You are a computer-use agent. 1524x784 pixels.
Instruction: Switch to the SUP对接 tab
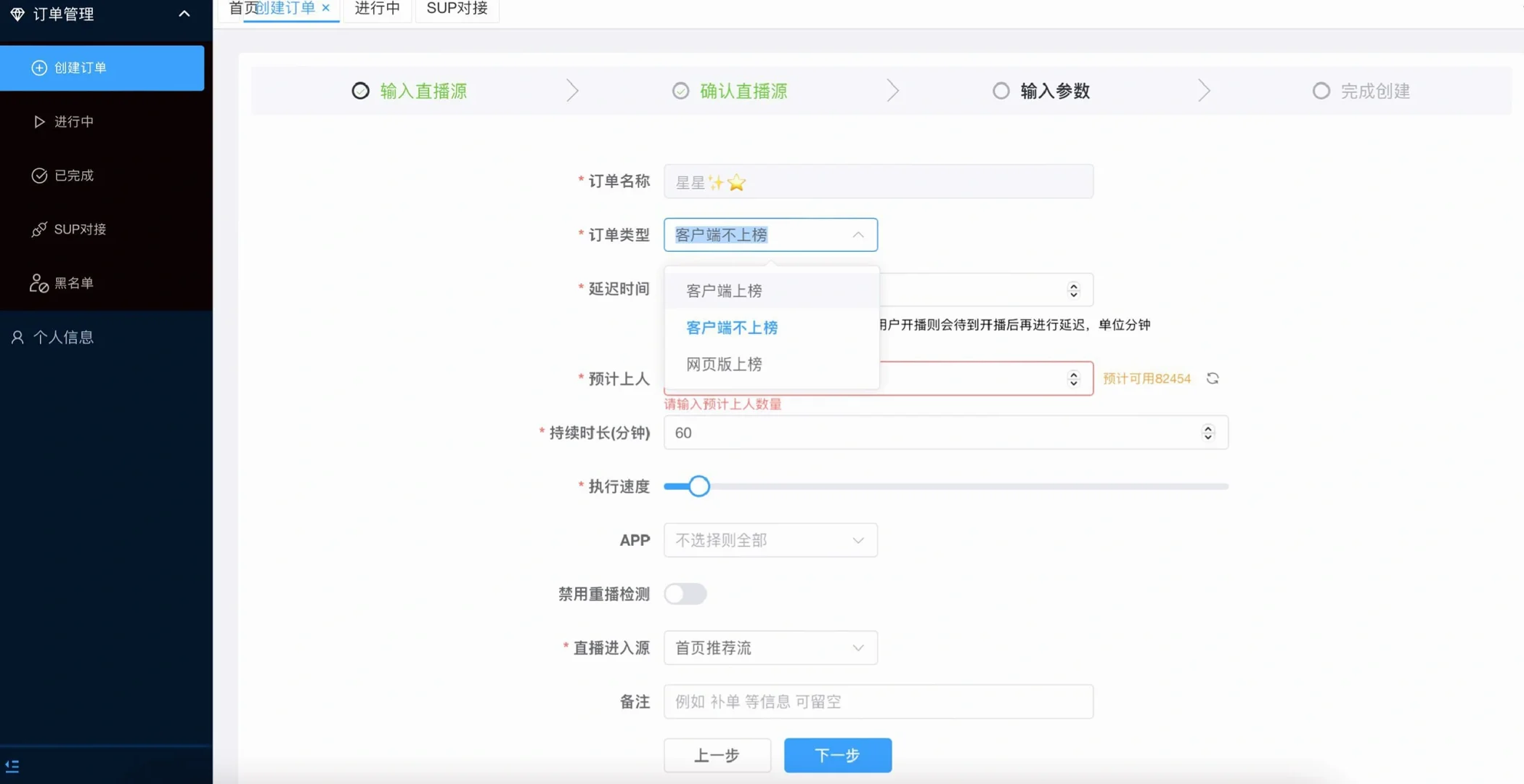pos(456,8)
